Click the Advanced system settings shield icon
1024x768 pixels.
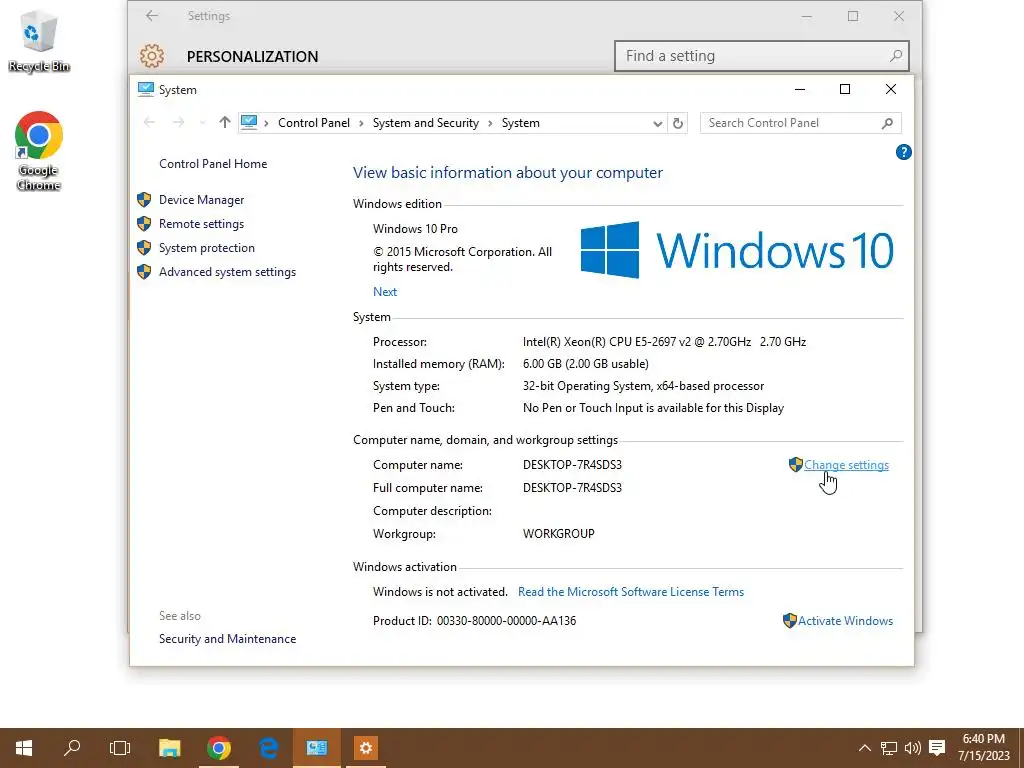point(144,272)
